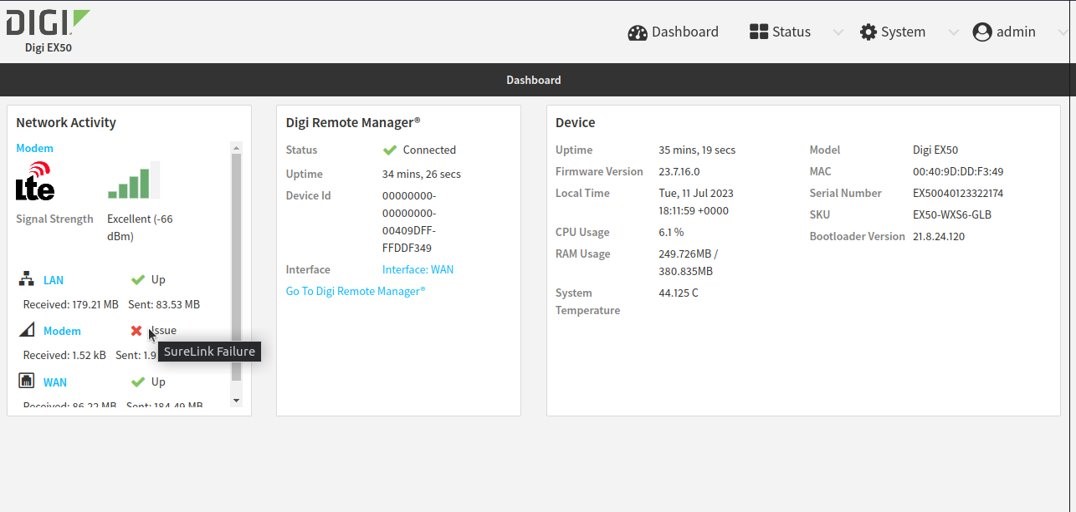Click the green check next to WAN Up
Screen dimensions: 1076x512
(x=137, y=382)
